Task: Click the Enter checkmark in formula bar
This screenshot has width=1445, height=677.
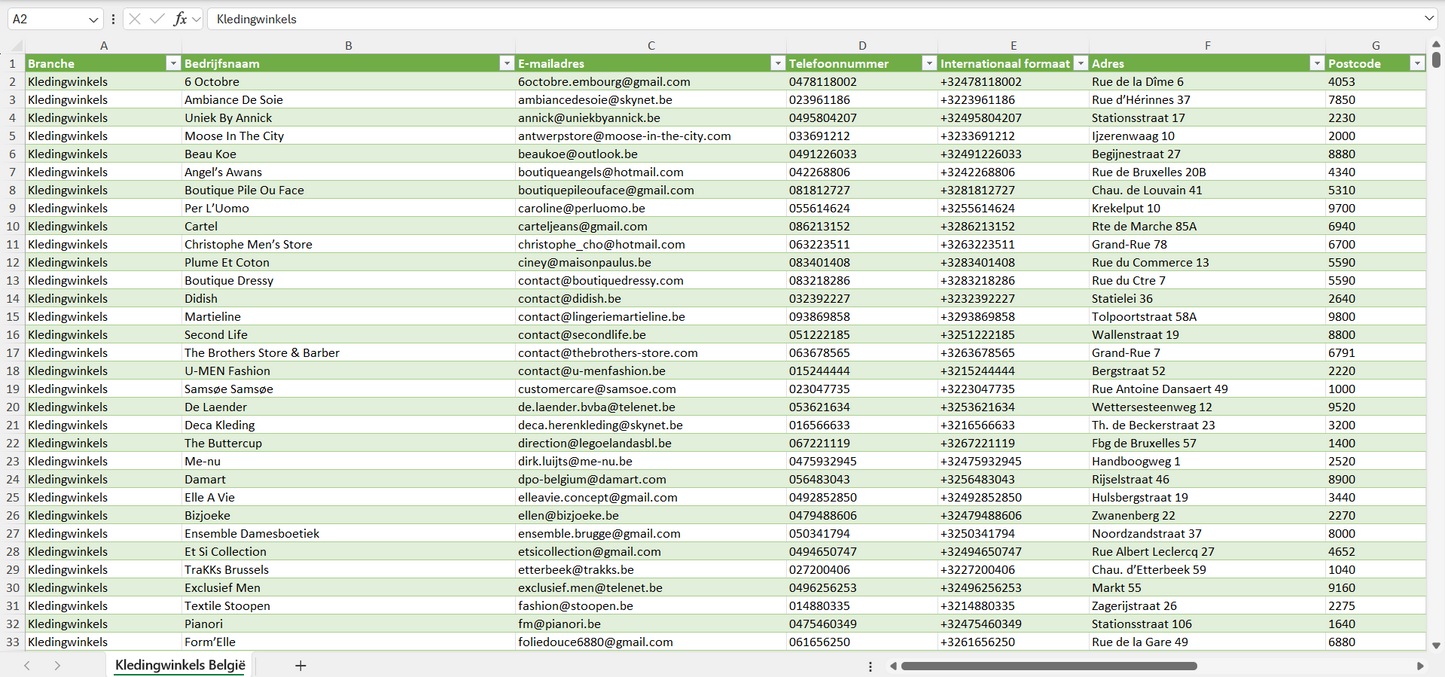Action: pyautogui.click(x=157, y=19)
